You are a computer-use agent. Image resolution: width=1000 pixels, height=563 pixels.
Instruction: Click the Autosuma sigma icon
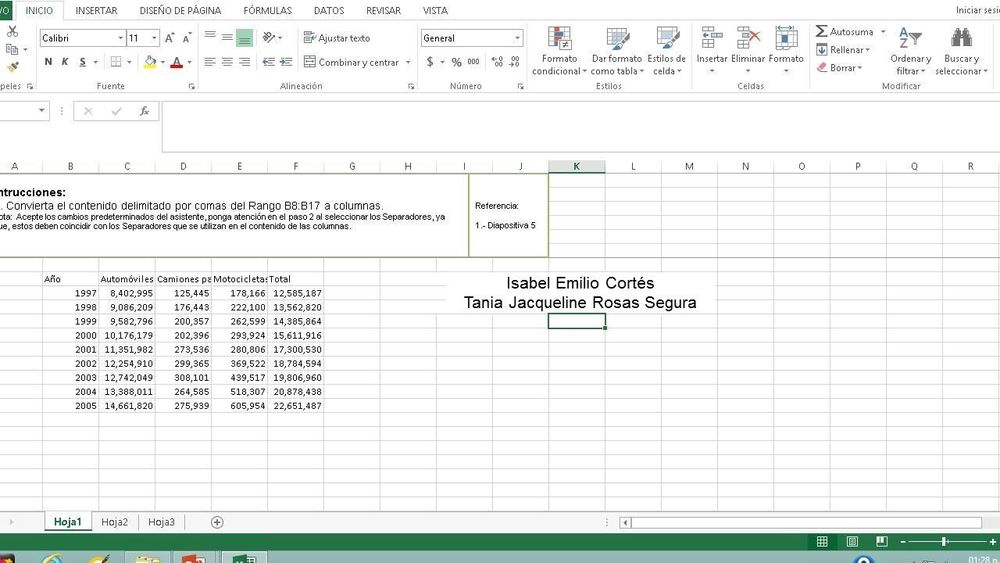point(822,32)
